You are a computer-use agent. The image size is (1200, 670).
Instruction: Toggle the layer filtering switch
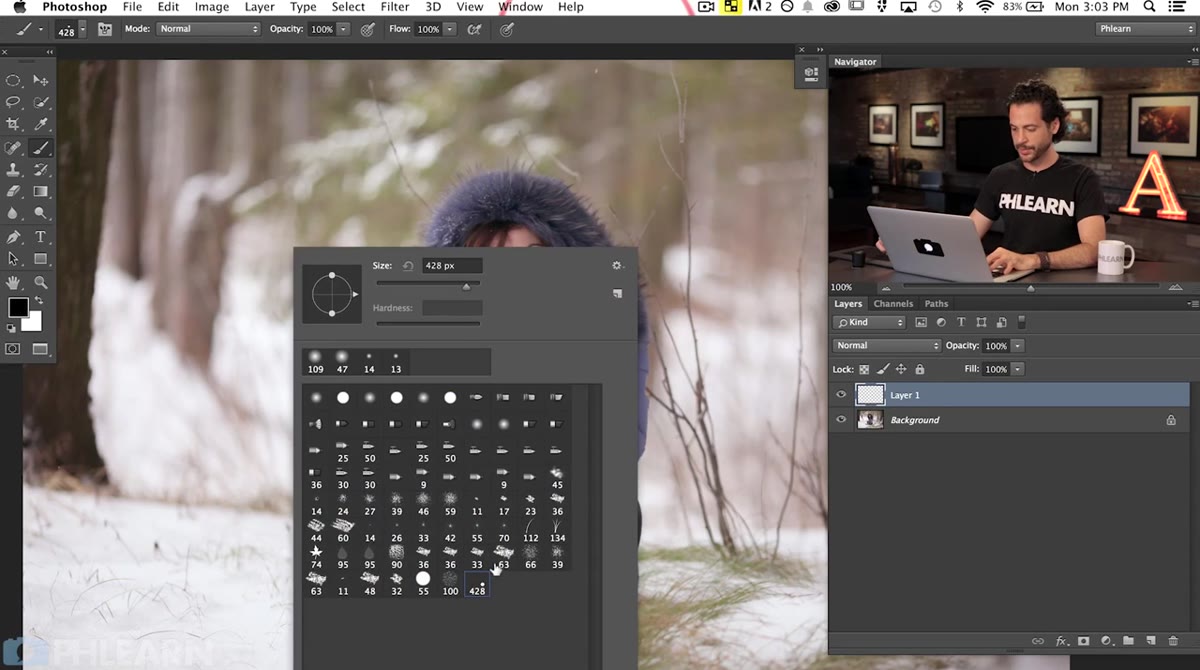[x=1021, y=322]
